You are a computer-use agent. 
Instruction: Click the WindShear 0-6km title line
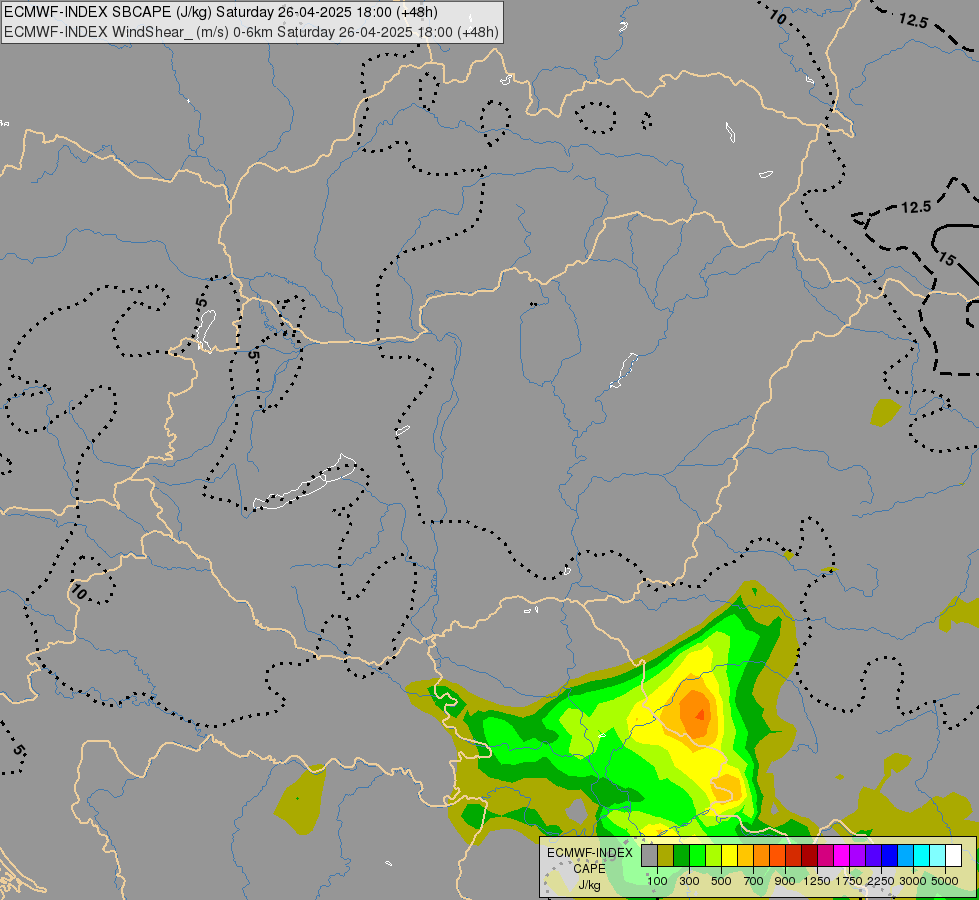coord(252,32)
